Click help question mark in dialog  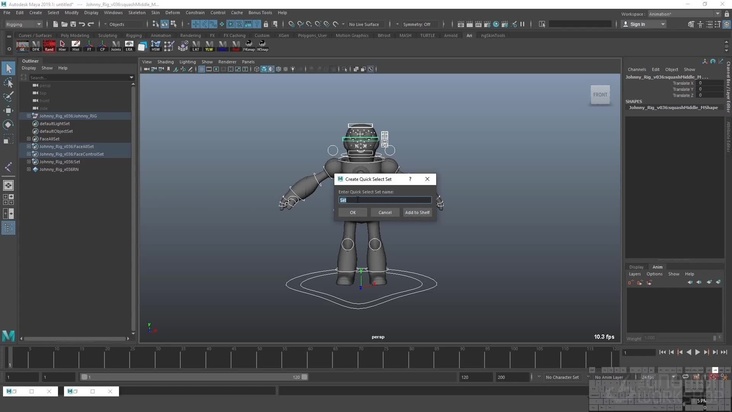[410, 179]
